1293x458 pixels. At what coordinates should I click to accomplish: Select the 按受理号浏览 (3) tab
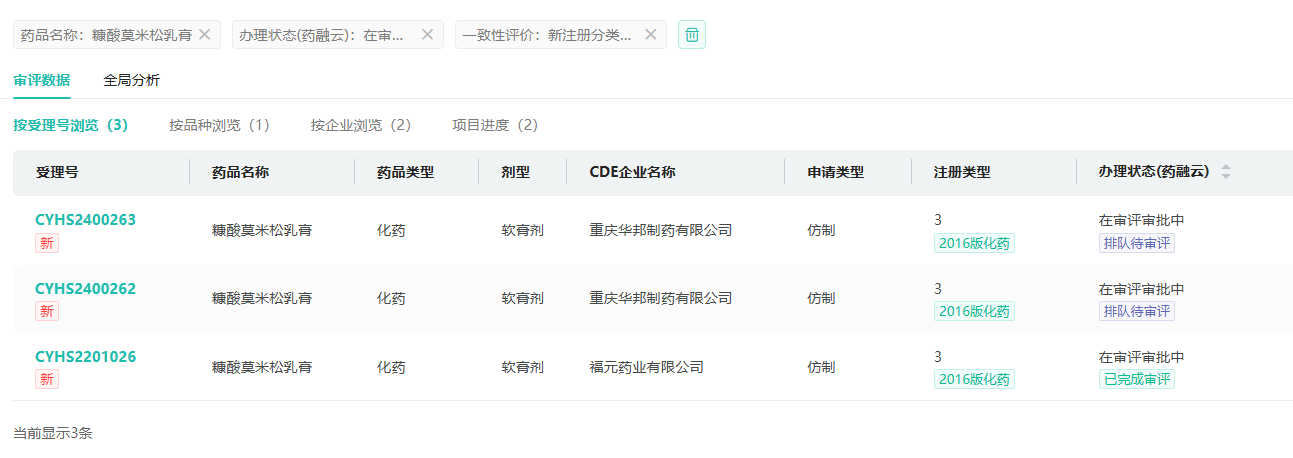71,125
